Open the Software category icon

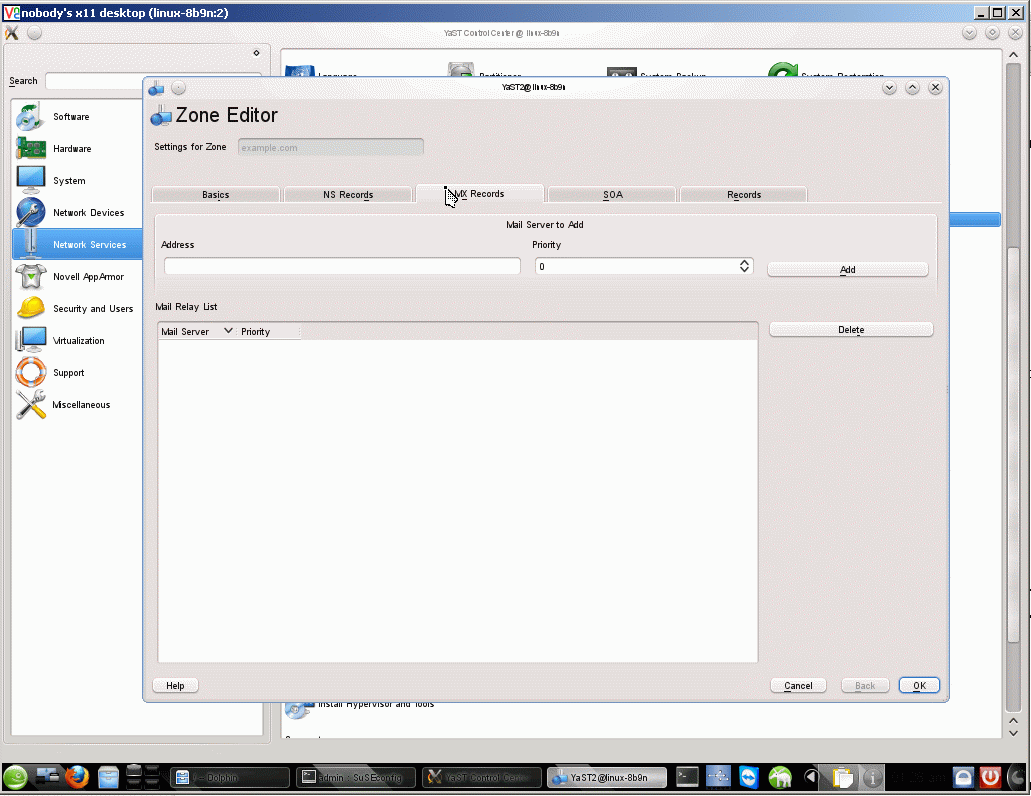coord(30,116)
